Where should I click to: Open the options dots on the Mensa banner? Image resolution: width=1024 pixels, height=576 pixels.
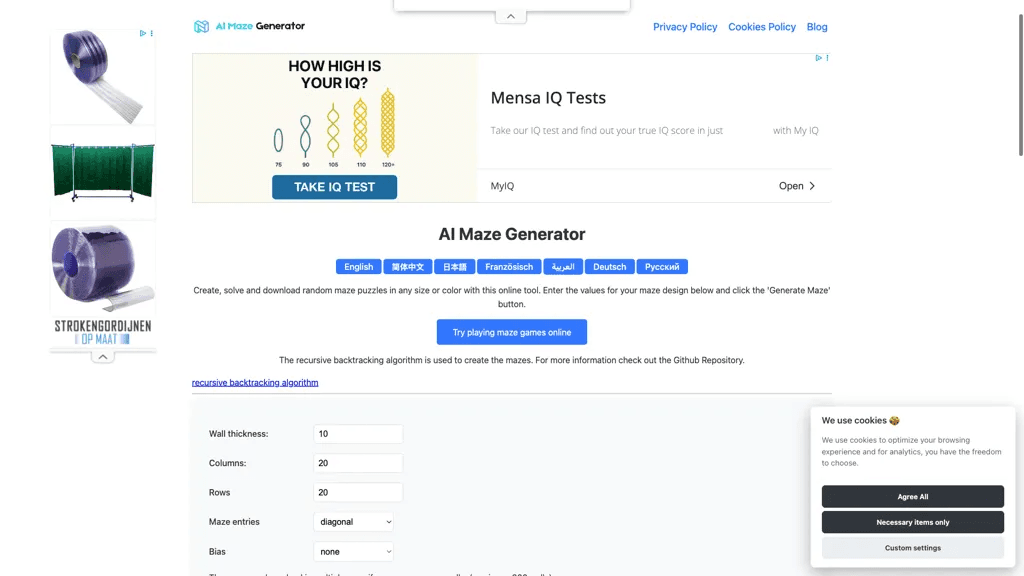827,58
